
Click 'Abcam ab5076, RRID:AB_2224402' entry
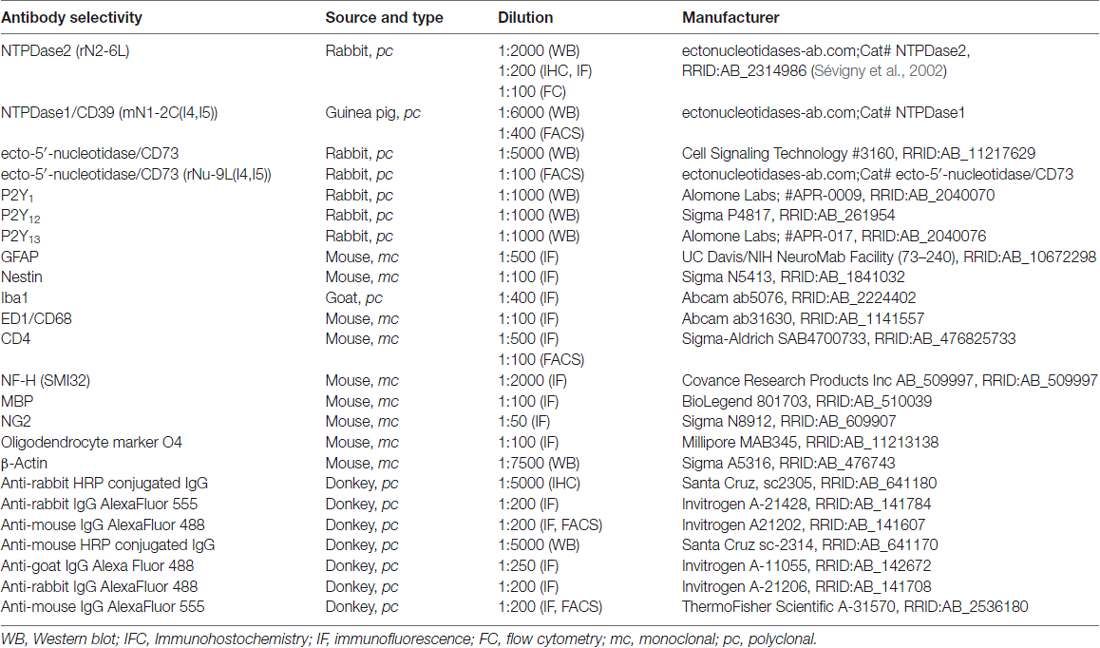(799, 298)
